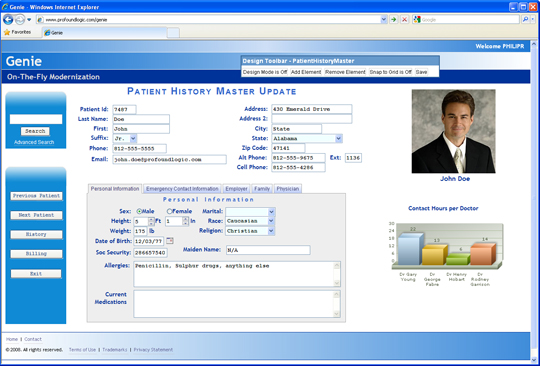This screenshot has height=366, width=540.
Task: Switch to the Personal Information tab
Action: pos(115,189)
